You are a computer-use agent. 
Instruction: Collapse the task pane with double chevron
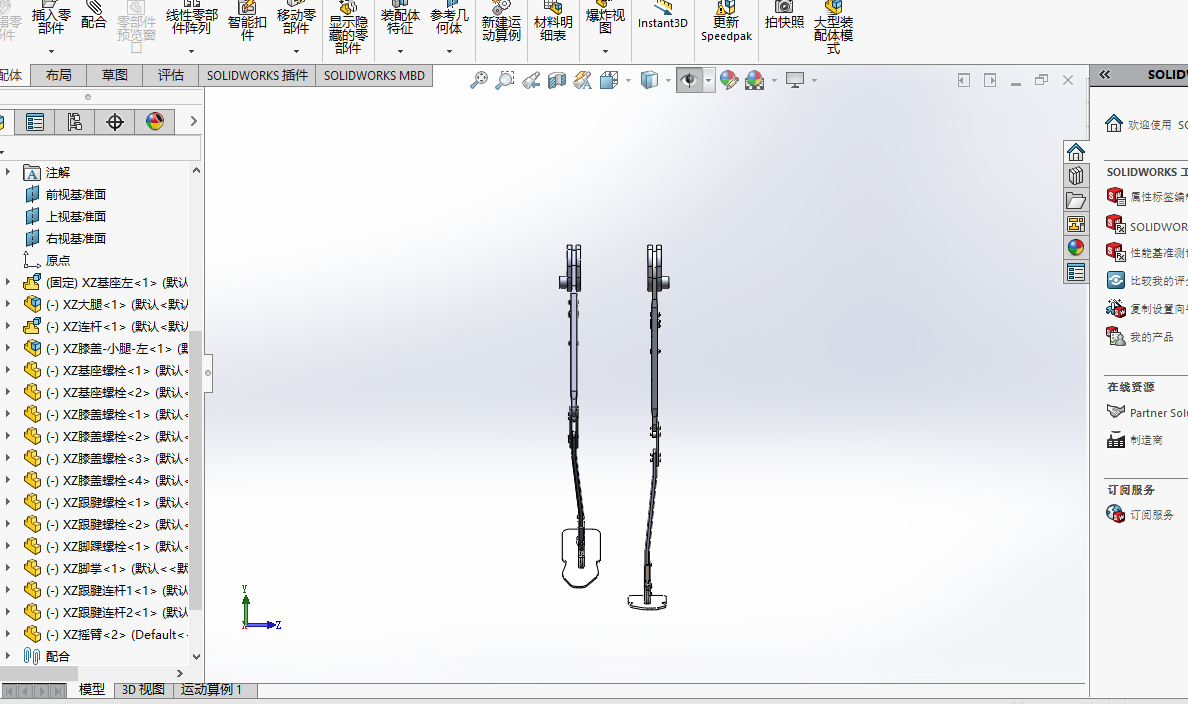(1105, 74)
